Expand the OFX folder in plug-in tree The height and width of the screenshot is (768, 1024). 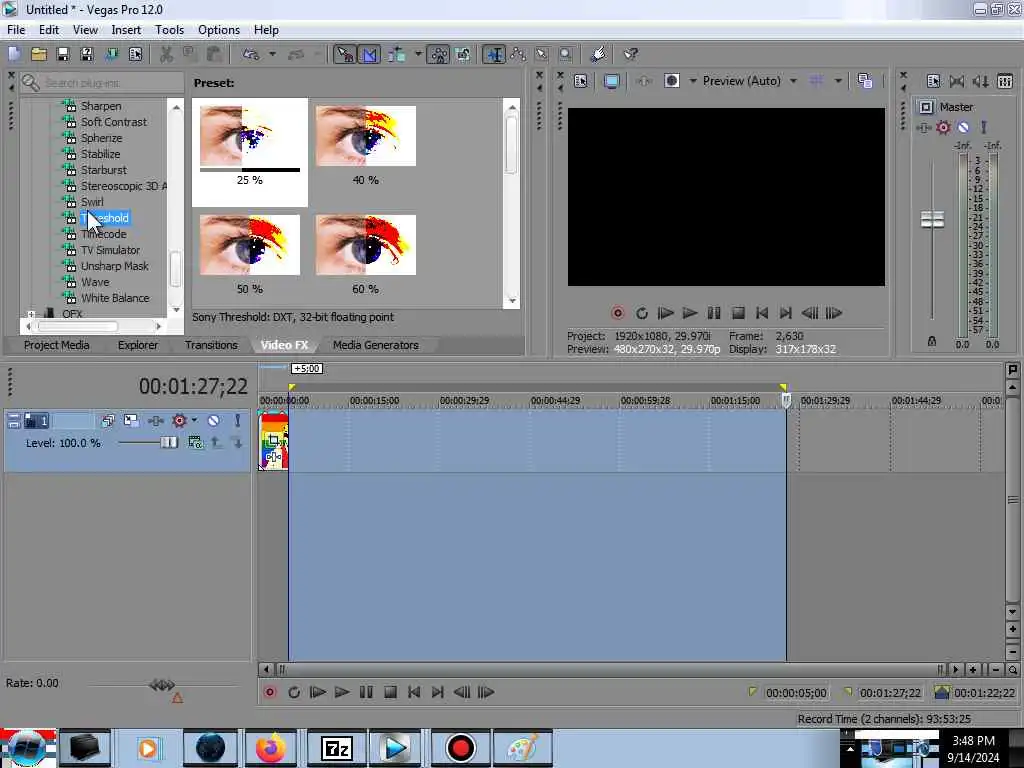click(x=31, y=314)
